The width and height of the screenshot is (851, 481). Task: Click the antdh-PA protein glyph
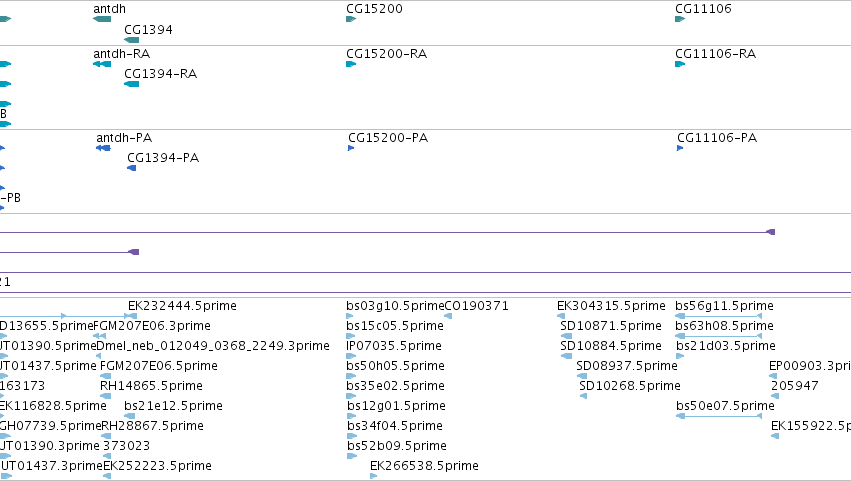point(103,148)
